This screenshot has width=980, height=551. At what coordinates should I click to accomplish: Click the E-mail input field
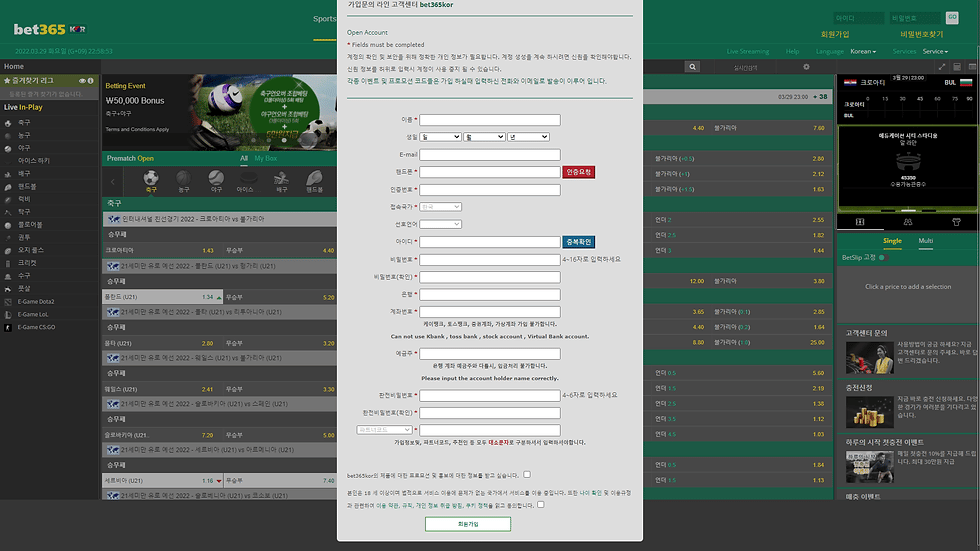point(489,154)
